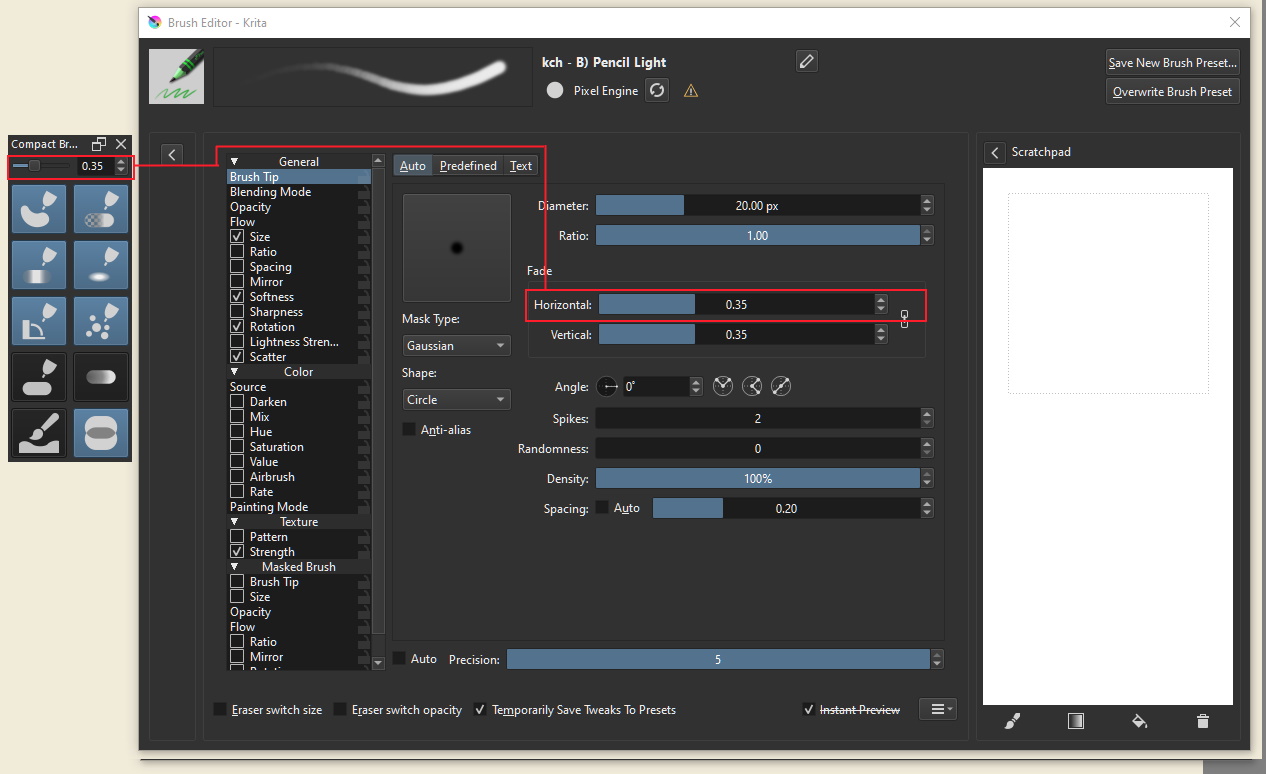
Task: Click the horizontal angle dial icon
Action: (607, 386)
